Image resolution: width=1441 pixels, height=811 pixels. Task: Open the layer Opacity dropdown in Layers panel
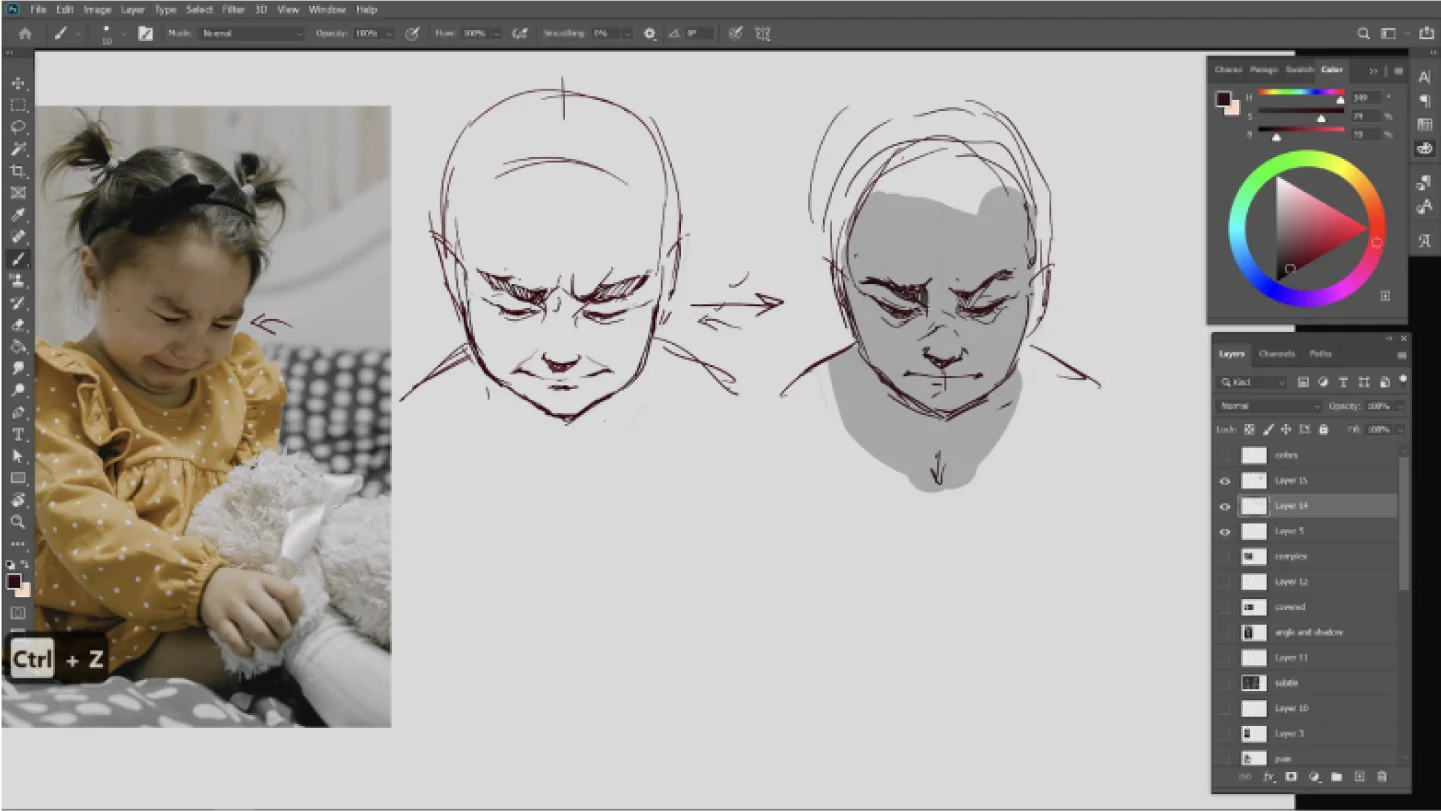[x=1399, y=406]
